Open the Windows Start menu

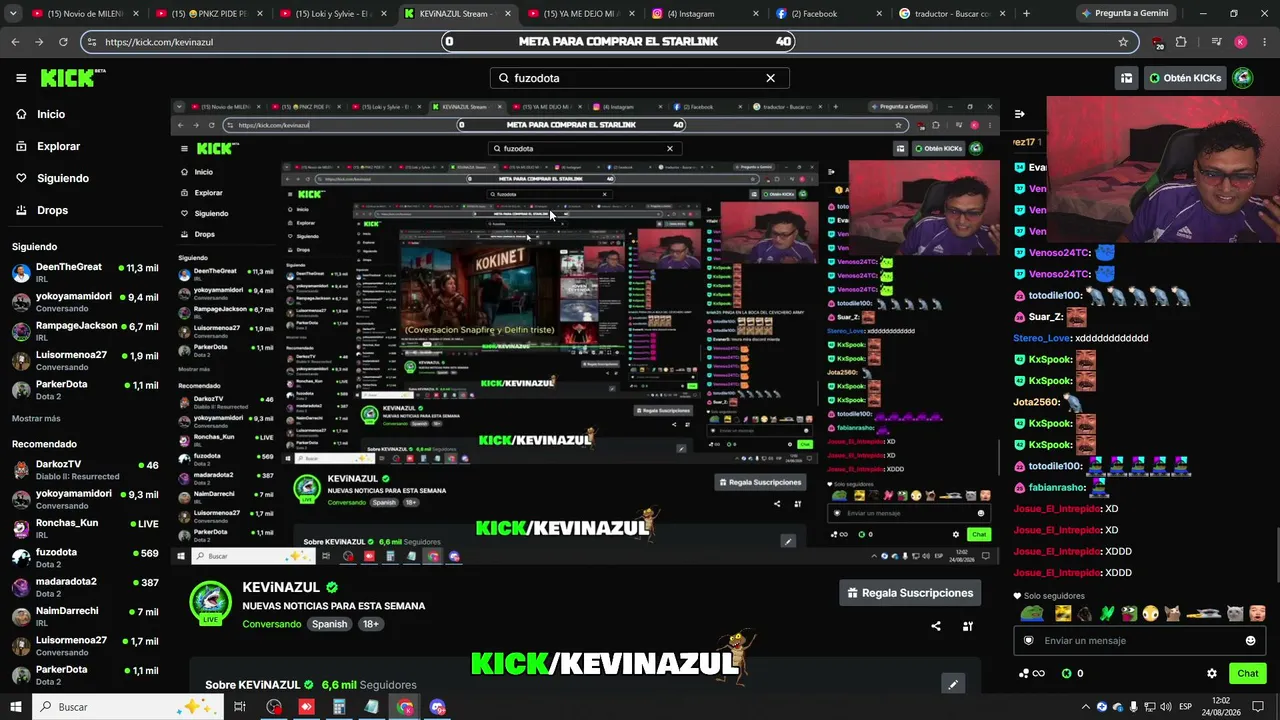(x=15, y=707)
